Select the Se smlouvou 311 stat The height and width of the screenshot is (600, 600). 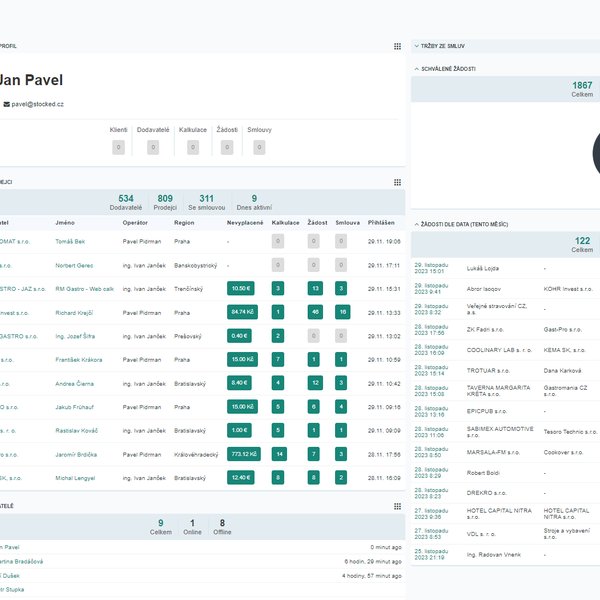206,202
